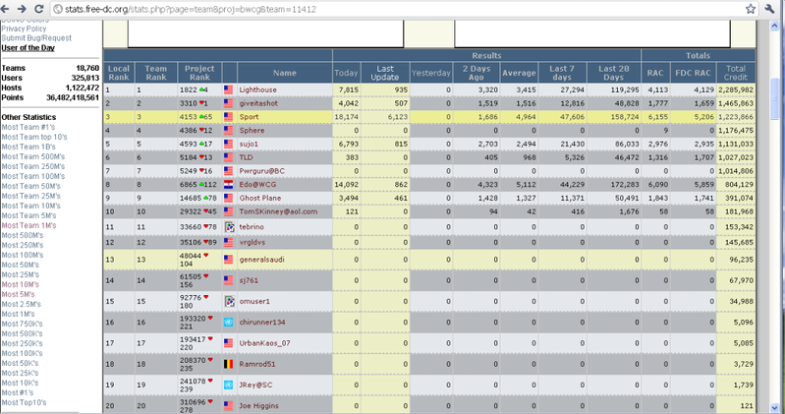Click the Project Rank column header
This screenshot has width=785, height=414.
(x=200, y=73)
